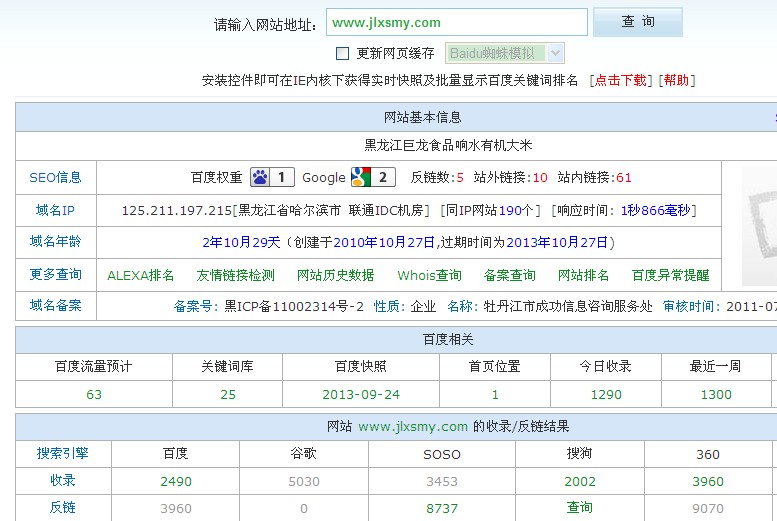This screenshot has width=777, height=521.
Task: Click the 反链数 value 5
Action: [x=460, y=177]
